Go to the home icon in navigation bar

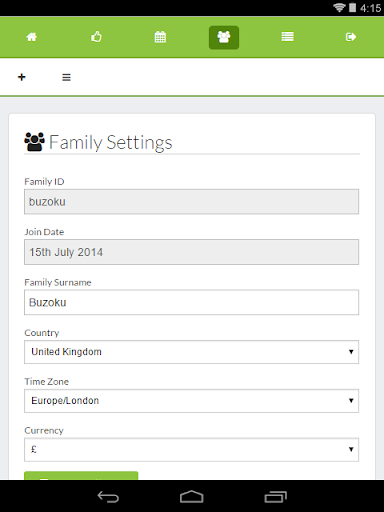tap(32, 37)
